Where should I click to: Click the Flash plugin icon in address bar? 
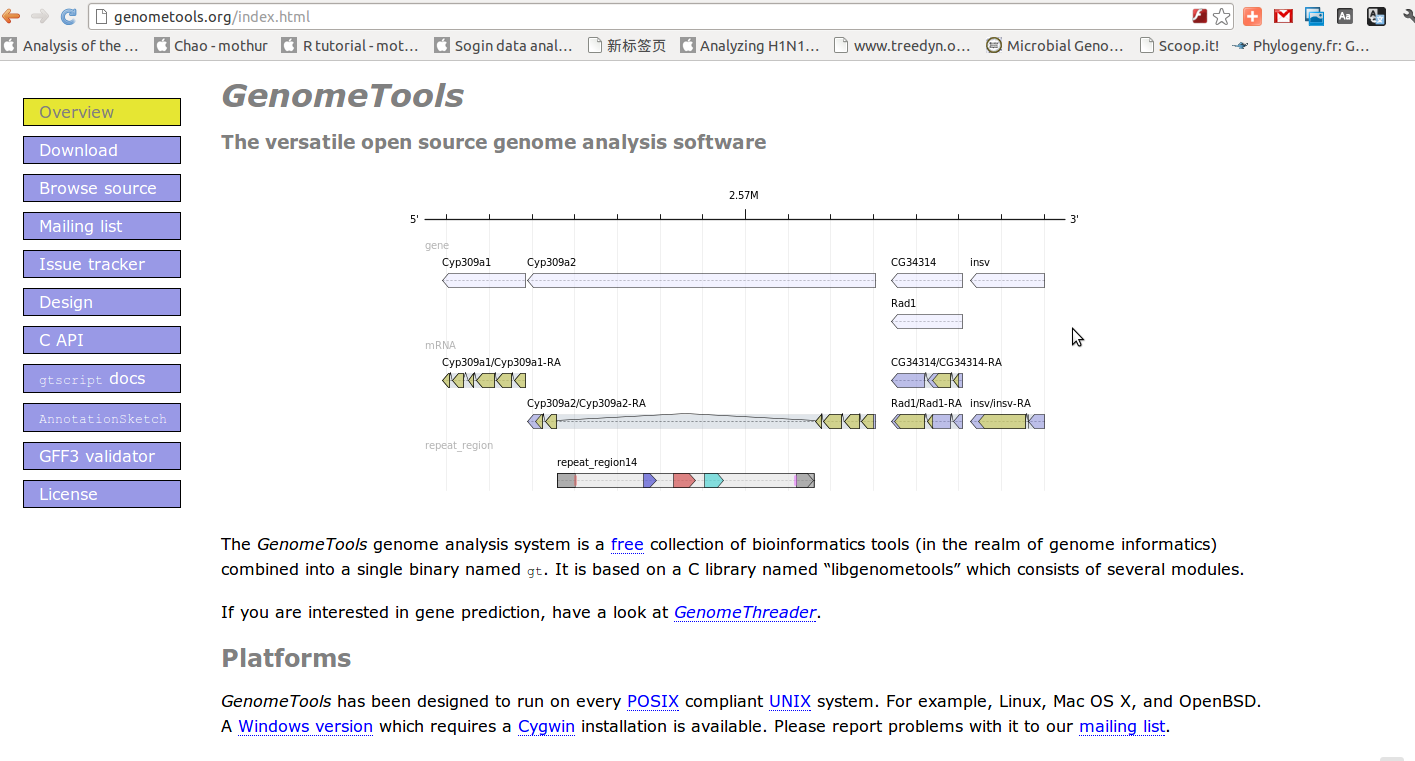(x=1199, y=16)
